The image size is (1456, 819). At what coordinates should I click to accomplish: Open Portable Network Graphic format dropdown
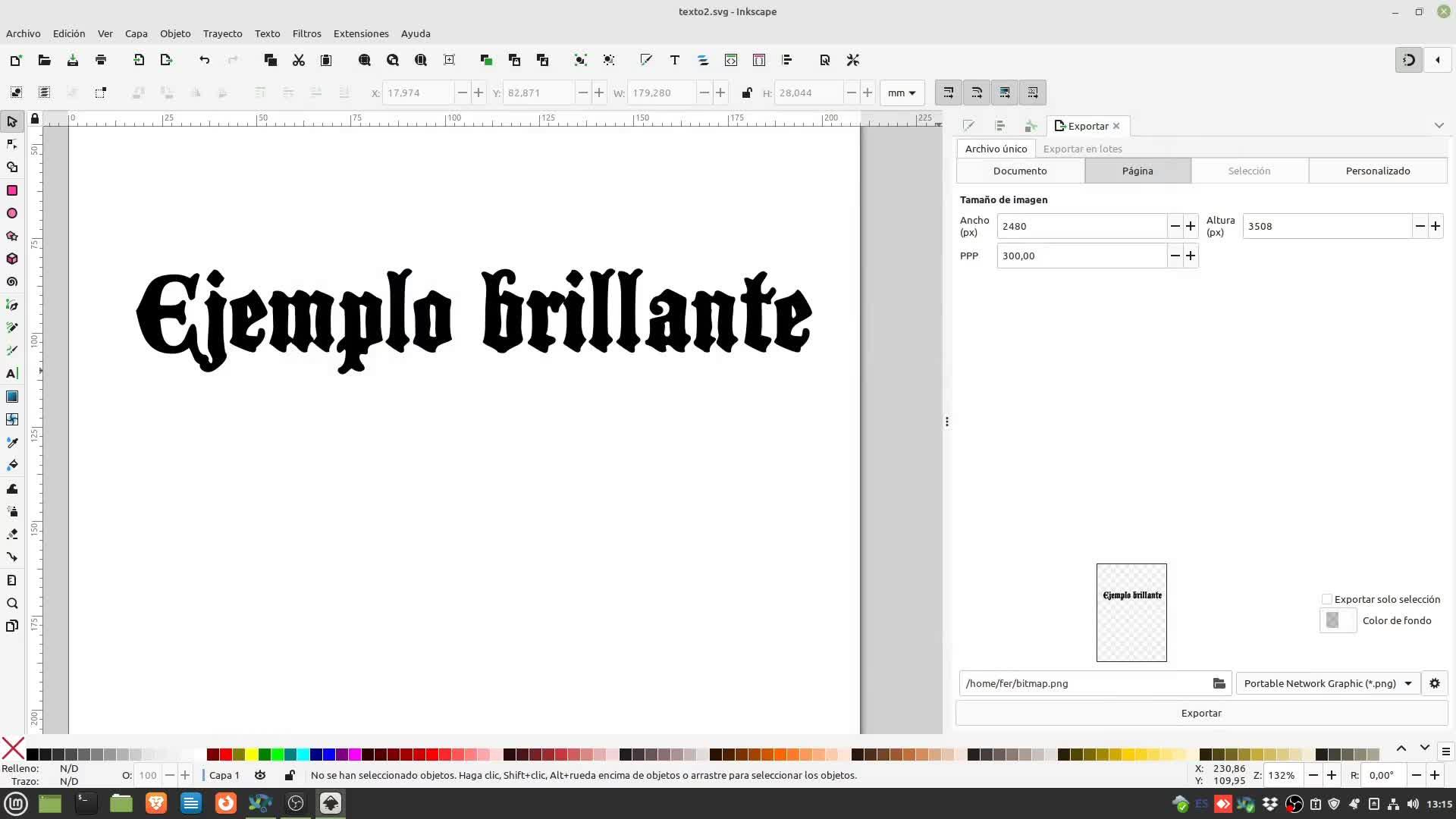coord(1327,683)
